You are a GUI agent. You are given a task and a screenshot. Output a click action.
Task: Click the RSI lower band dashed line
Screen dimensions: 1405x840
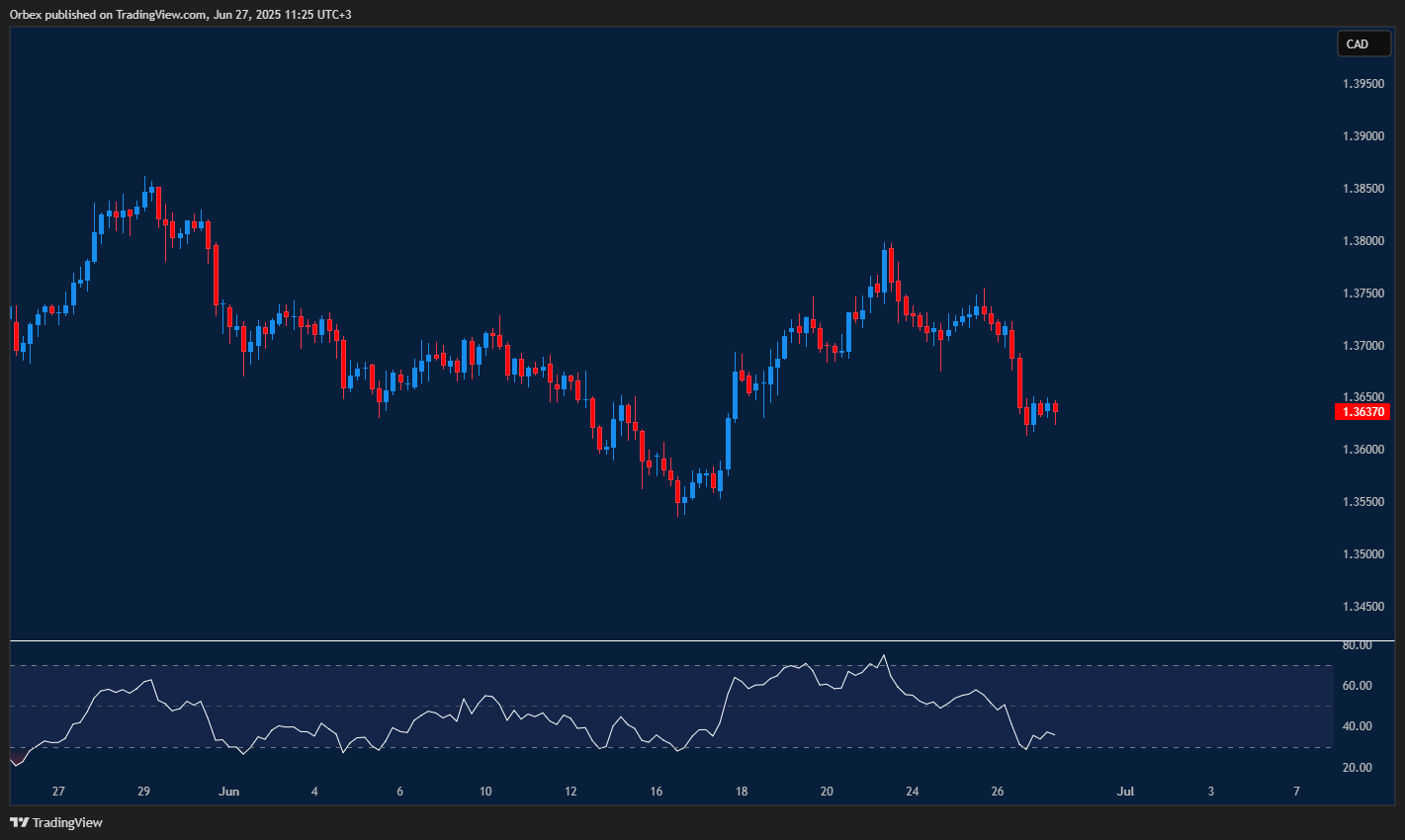coord(593,748)
